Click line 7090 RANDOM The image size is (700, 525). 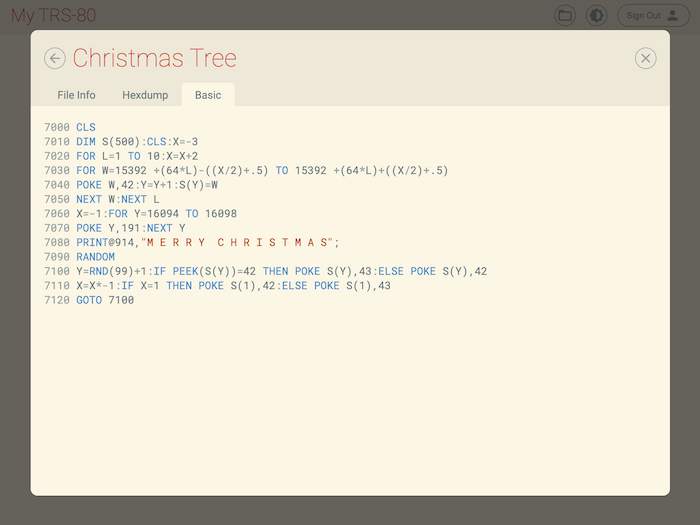[x=79, y=257]
